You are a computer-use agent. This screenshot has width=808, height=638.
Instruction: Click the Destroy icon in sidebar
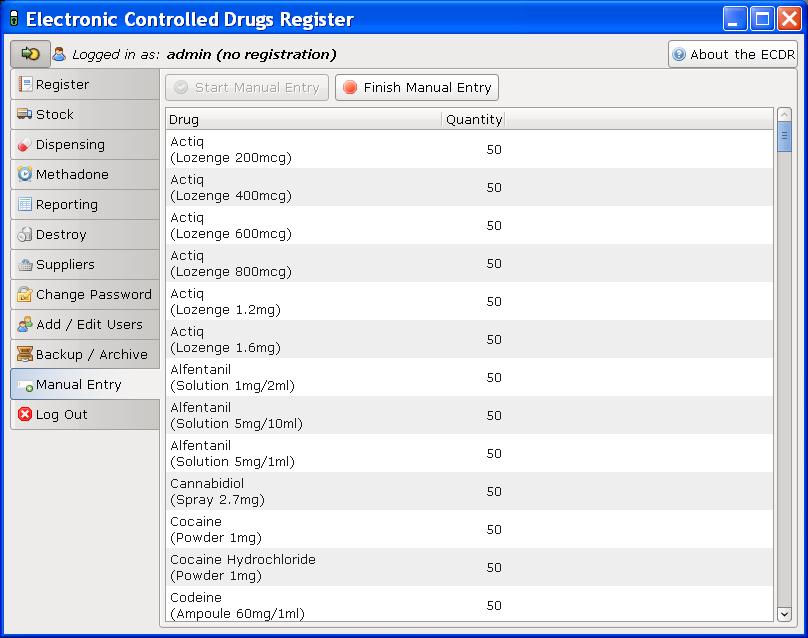click(25, 235)
